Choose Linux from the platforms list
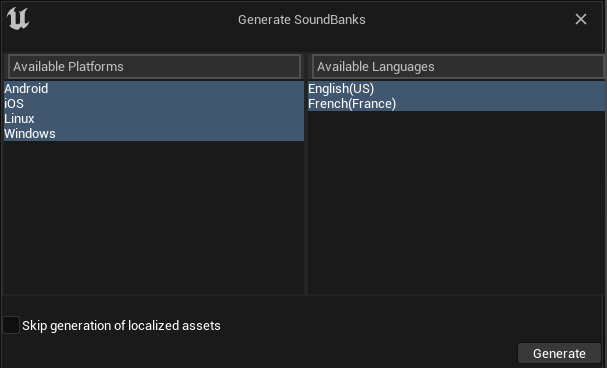 click(x=154, y=119)
